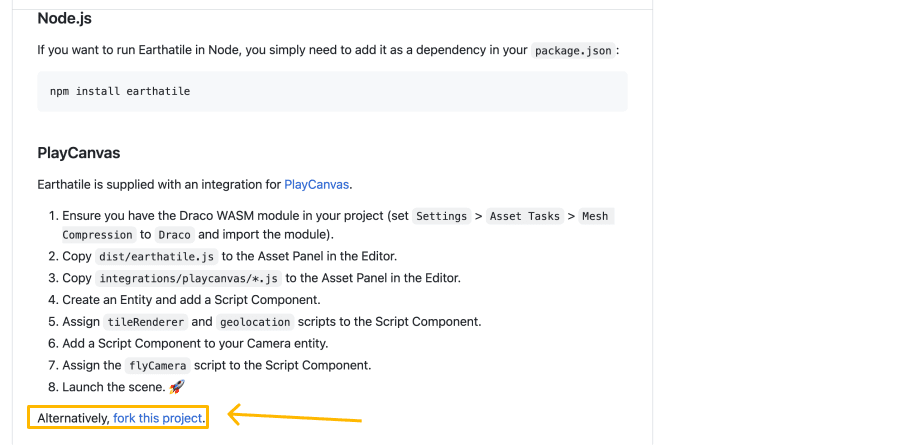
Task: Click the "package.json" inline code
Action: click(573, 50)
